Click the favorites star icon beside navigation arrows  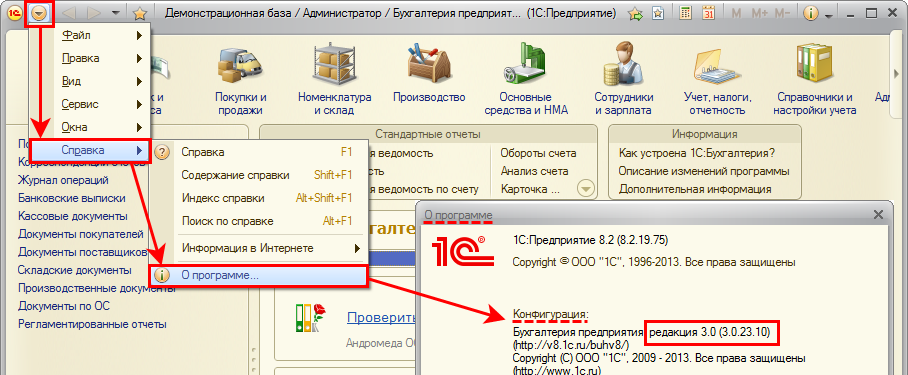pos(140,13)
